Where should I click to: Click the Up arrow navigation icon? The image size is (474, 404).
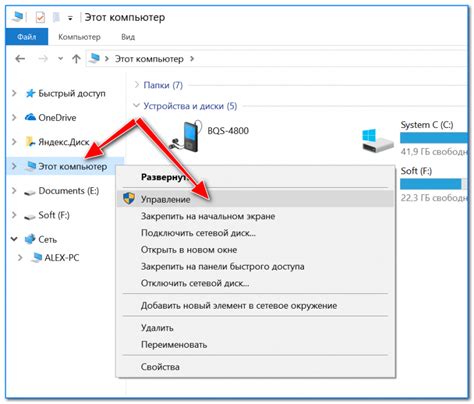coord(76,59)
